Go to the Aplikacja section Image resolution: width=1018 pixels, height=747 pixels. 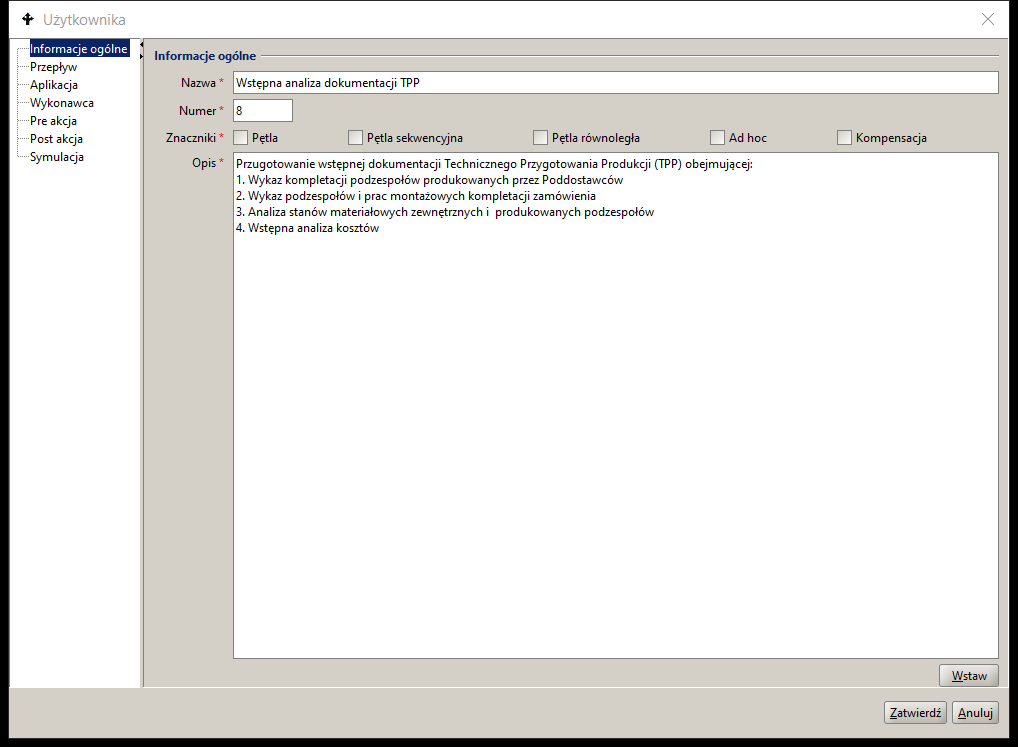coord(53,84)
